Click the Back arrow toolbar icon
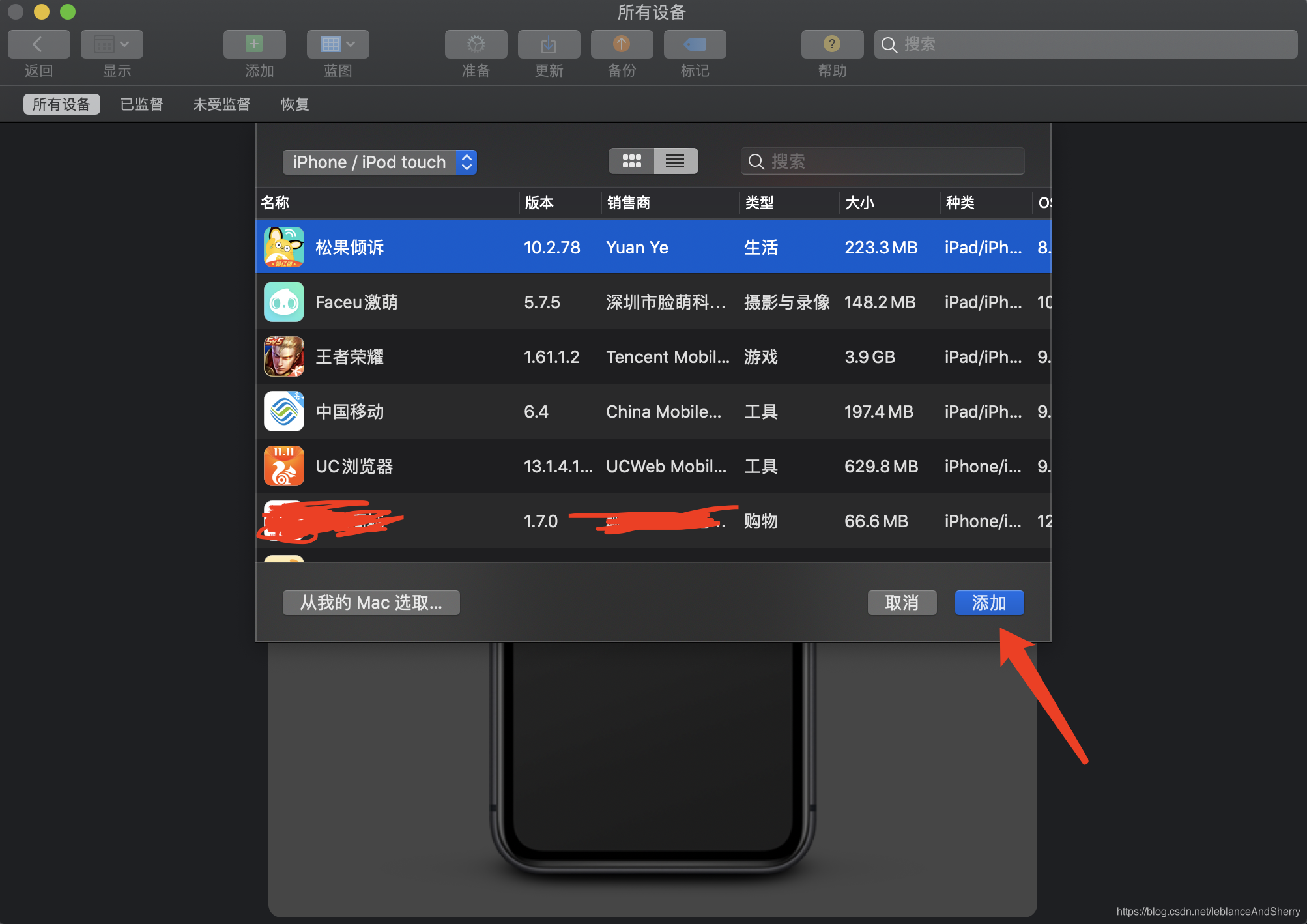The width and height of the screenshot is (1307, 924). click(38, 44)
